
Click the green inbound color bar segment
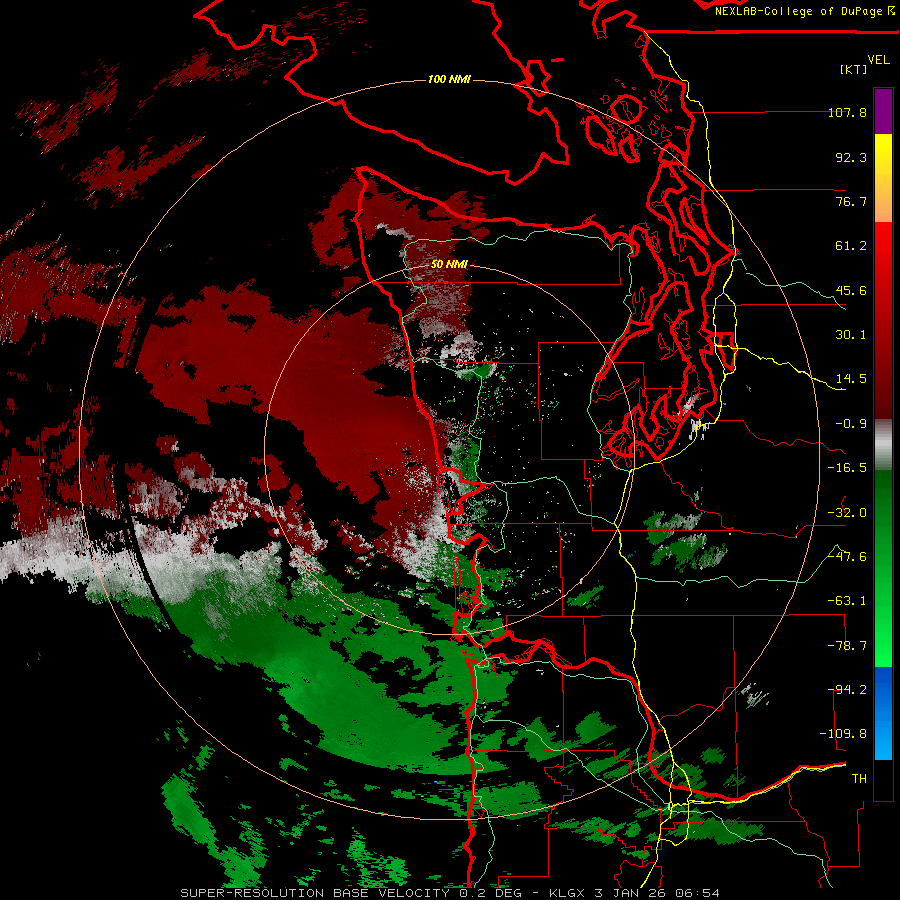point(883,568)
